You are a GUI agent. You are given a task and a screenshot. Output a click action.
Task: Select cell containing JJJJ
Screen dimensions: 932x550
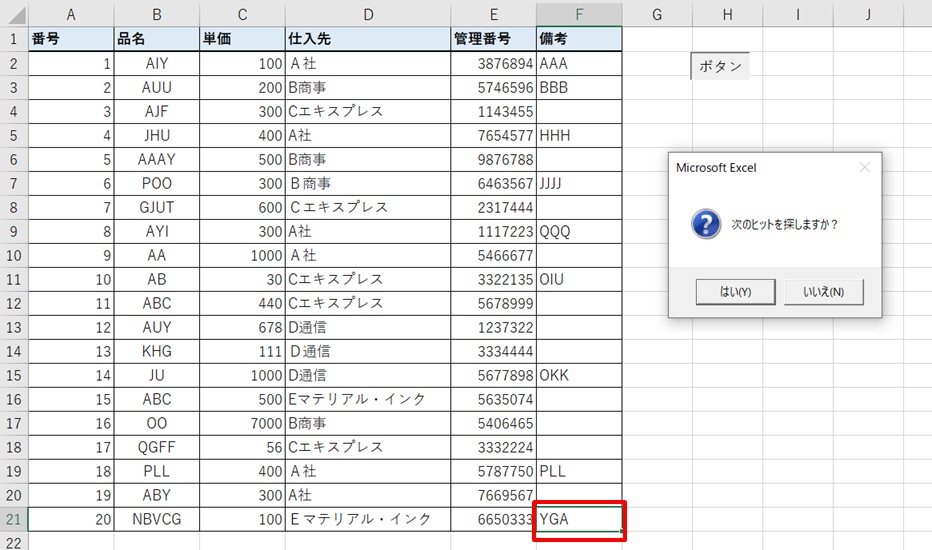click(579, 184)
